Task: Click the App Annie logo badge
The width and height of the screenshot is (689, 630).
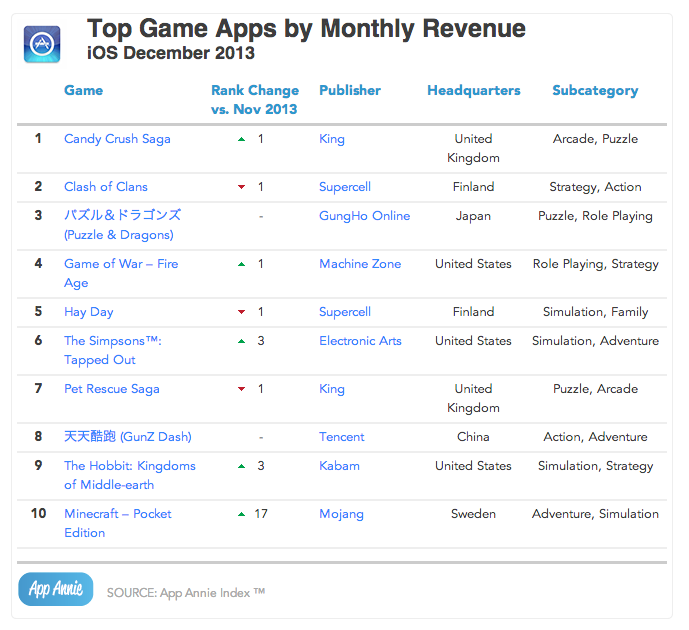Action: click(56, 589)
